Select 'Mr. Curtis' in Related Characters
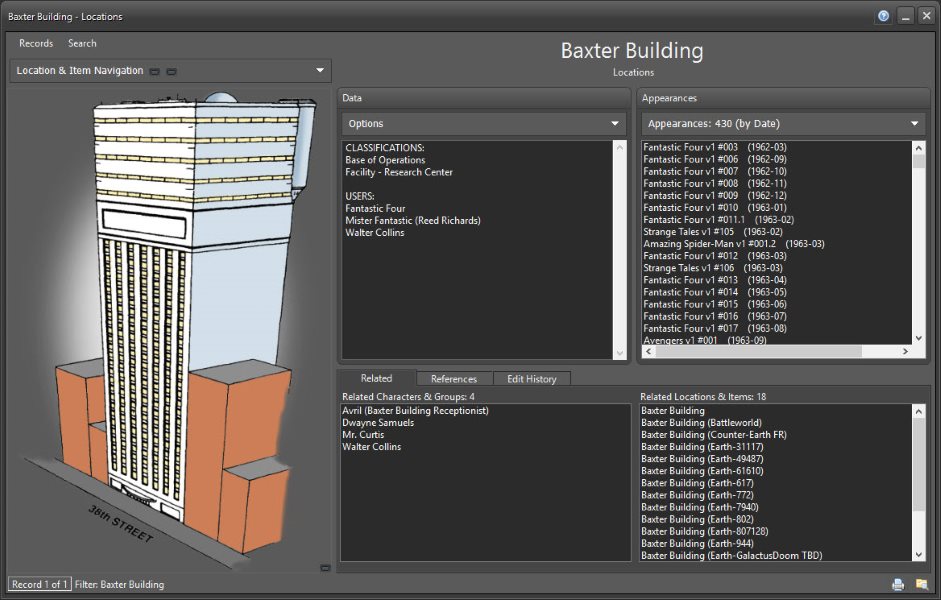This screenshot has height=600, width=941. (x=363, y=434)
